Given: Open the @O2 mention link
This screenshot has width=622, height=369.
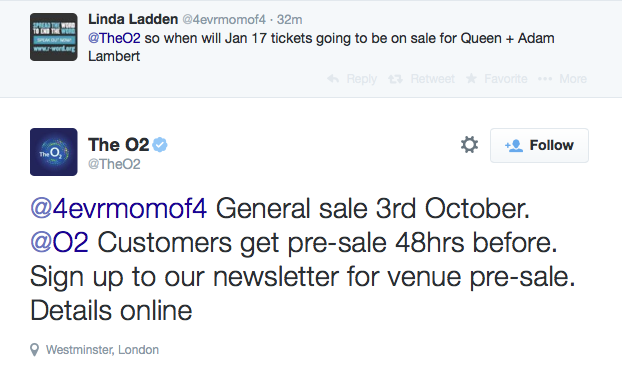Looking at the screenshot, I should point(59,242).
